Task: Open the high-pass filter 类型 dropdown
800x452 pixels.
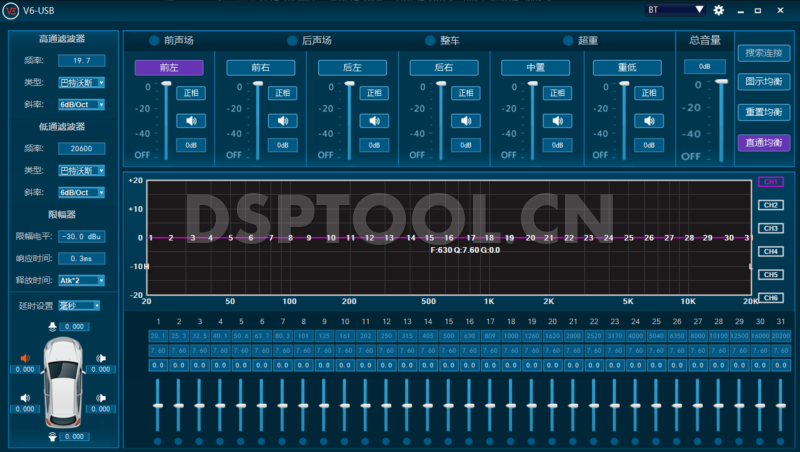Action: (81, 83)
